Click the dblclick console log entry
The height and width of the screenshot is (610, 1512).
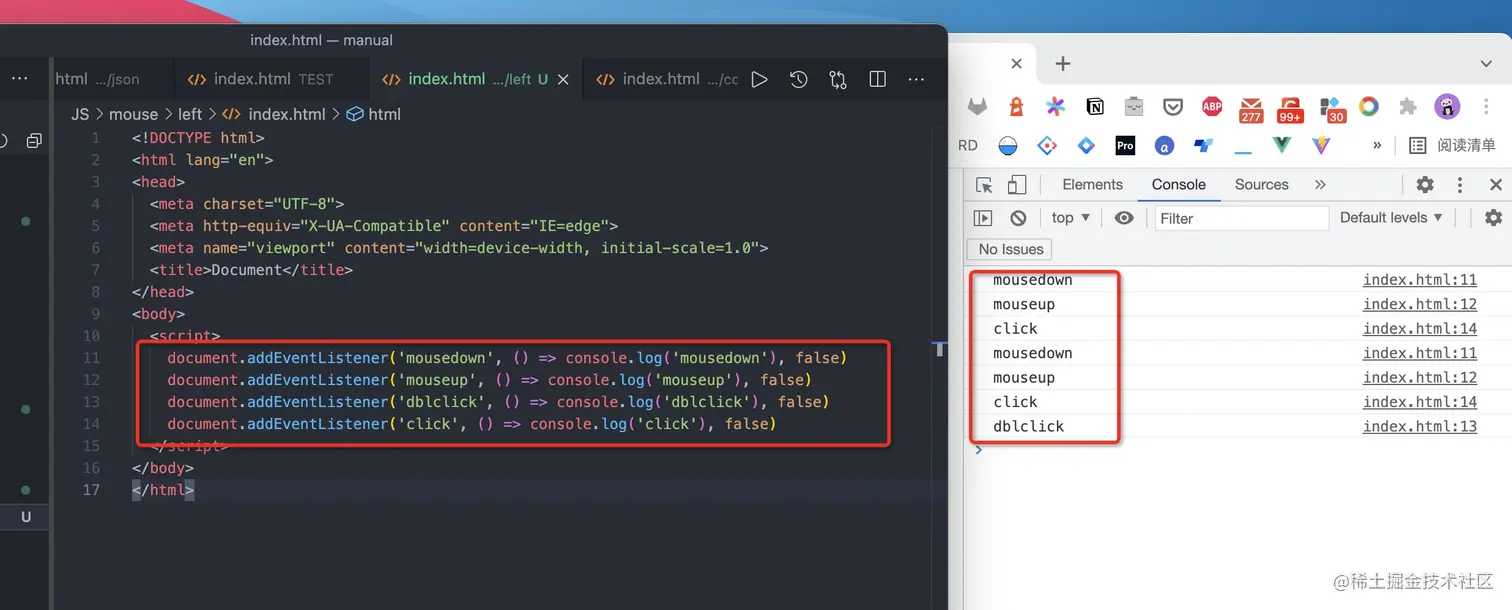(x=1028, y=427)
